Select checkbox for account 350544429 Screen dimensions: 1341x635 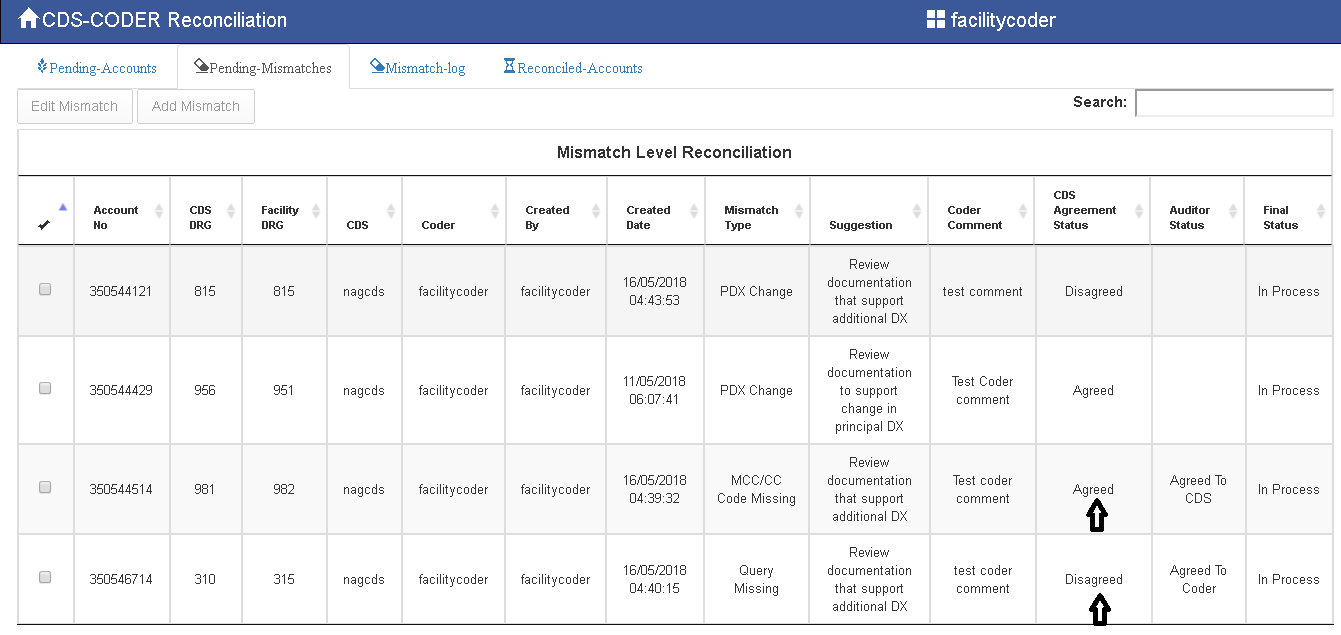click(x=45, y=388)
